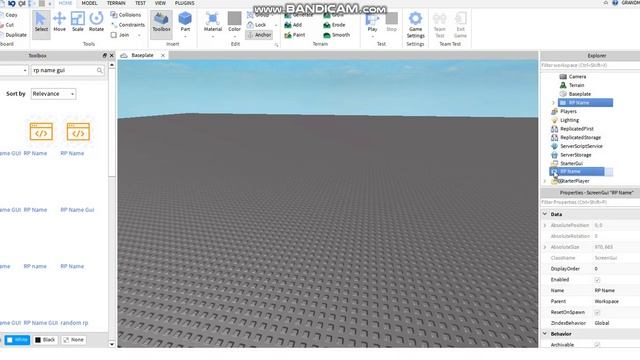This screenshot has width=640, height=360.
Task: Search the Toolbox with magnifier icon
Action: (x=100, y=71)
